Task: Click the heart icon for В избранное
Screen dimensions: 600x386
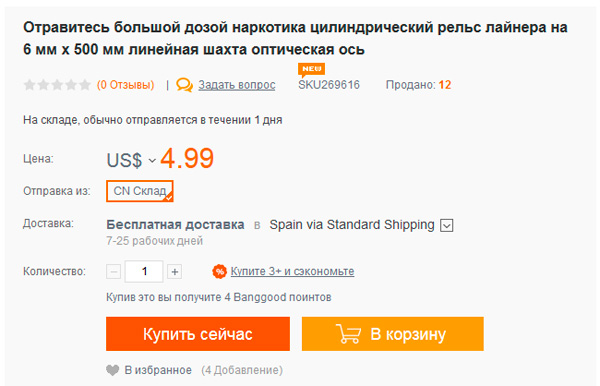Action: pyautogui.click(x=112, y=370)
